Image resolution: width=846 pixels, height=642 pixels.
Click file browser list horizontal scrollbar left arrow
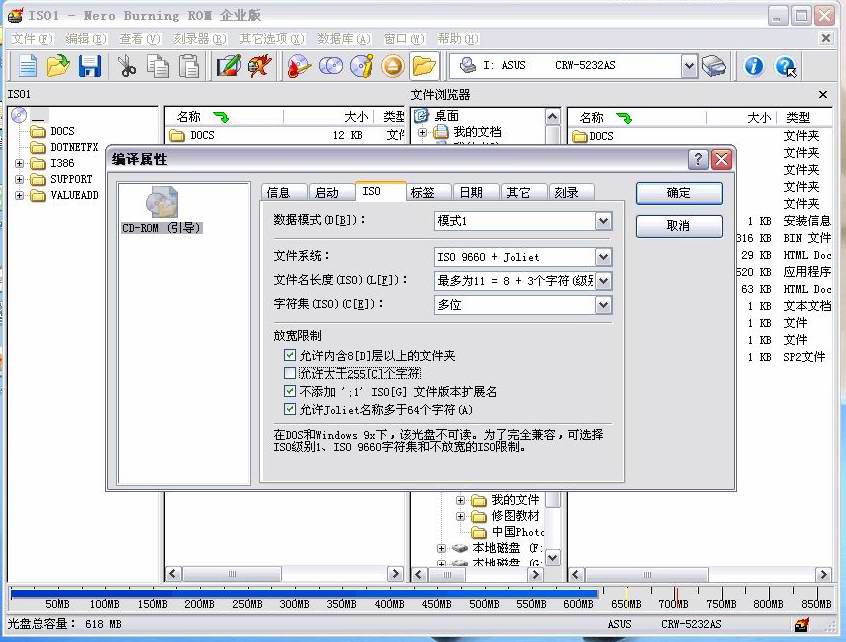click(576, 575)
